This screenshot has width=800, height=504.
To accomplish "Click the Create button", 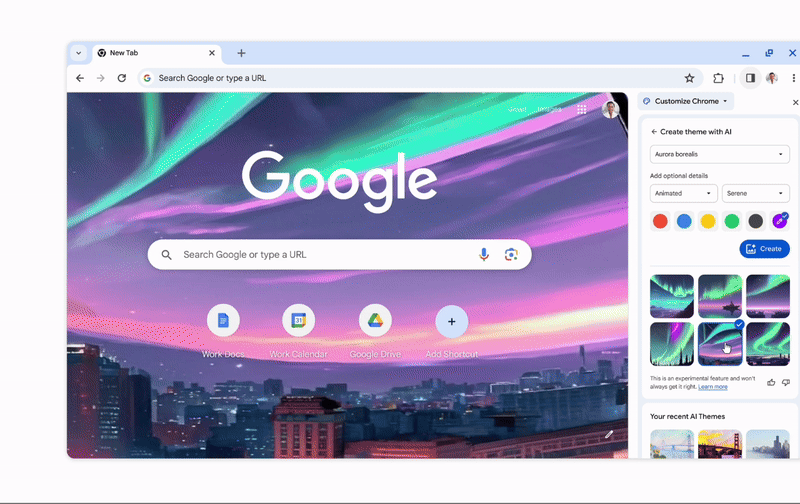I will (764, 249).
